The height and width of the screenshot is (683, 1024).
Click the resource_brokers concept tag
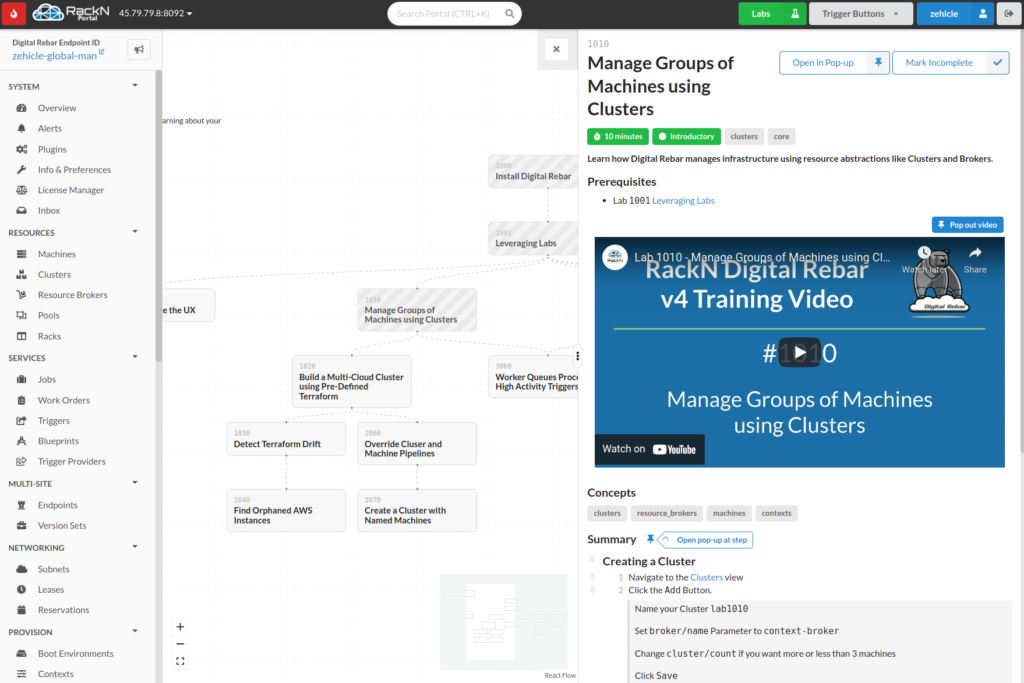click(x=667, y=513)
